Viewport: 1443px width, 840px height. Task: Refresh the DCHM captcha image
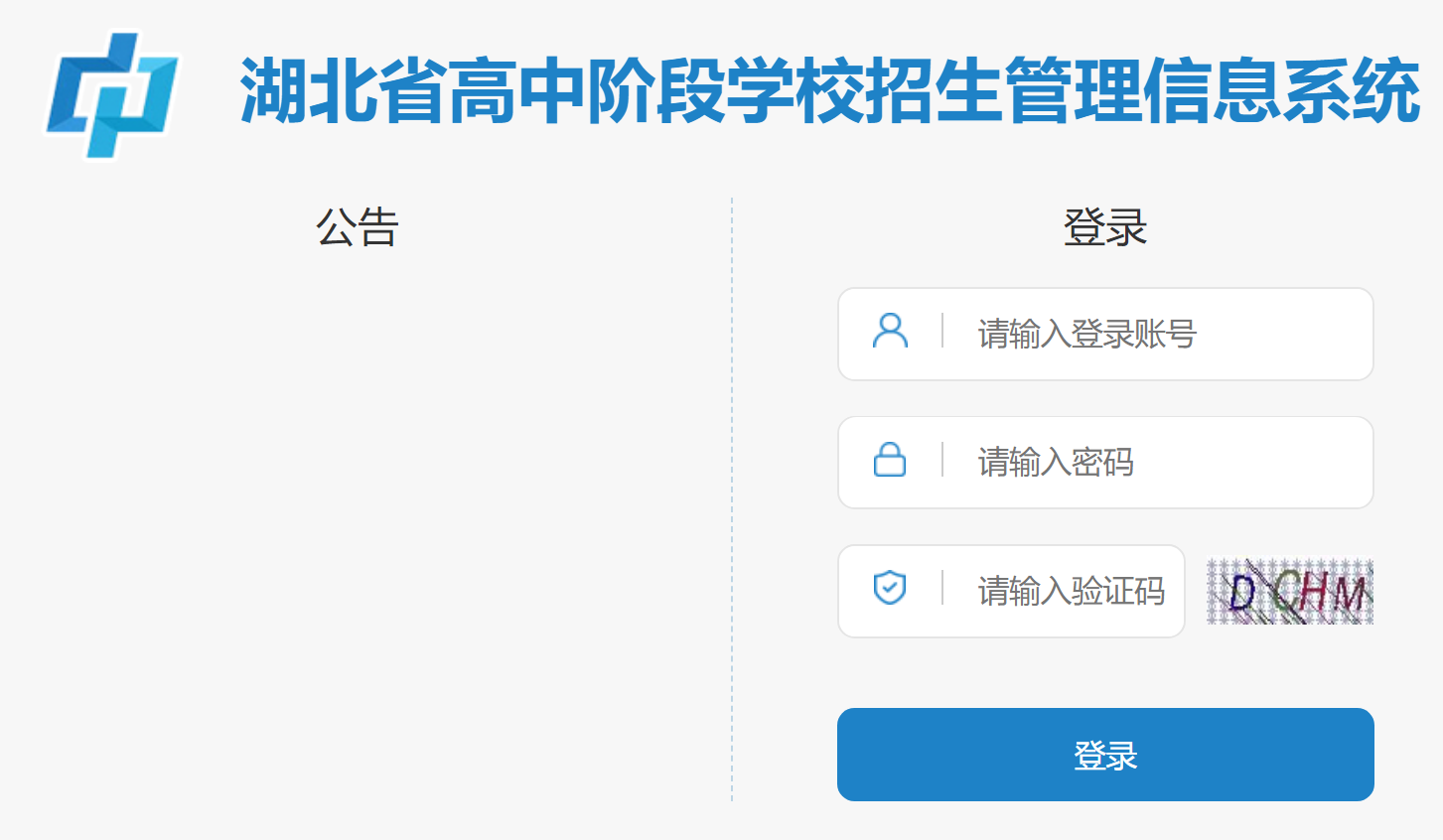tap(1289, 592)
